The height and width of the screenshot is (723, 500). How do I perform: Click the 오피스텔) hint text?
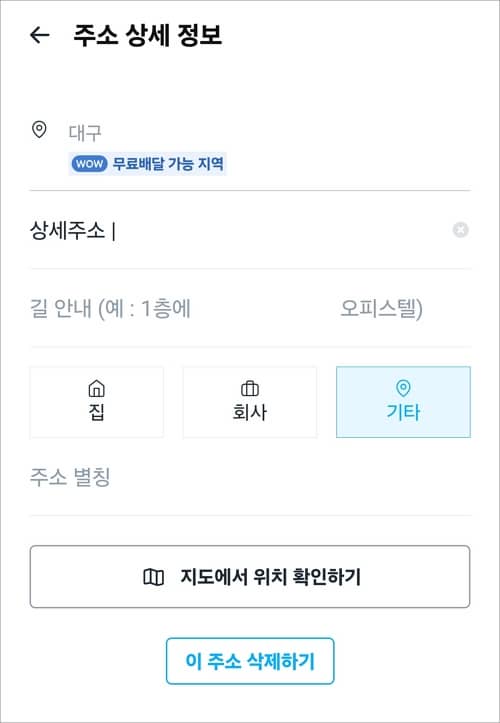[x=381, y=309]
